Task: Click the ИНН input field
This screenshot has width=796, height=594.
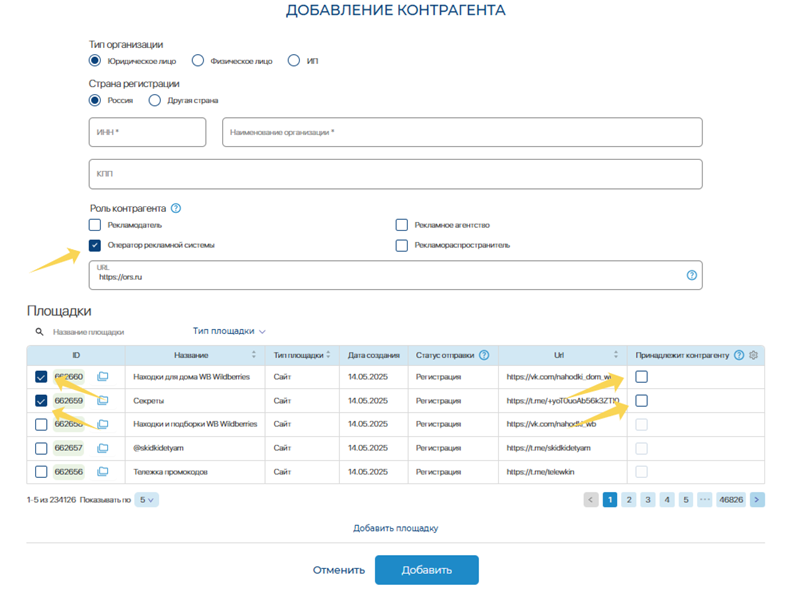Action: coord(147,132)
